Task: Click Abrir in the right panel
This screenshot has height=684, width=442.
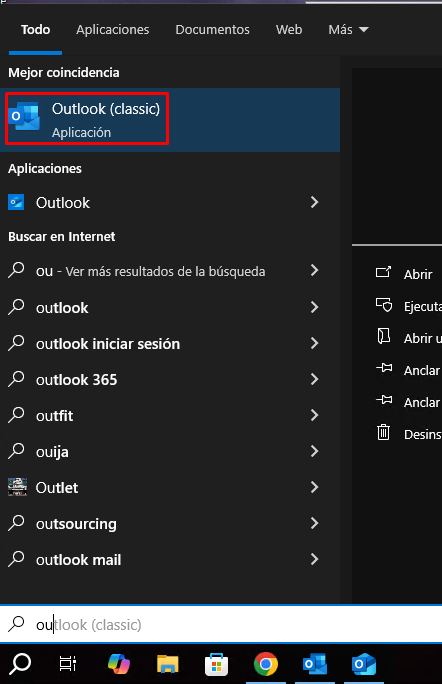Action: point(418,274)
